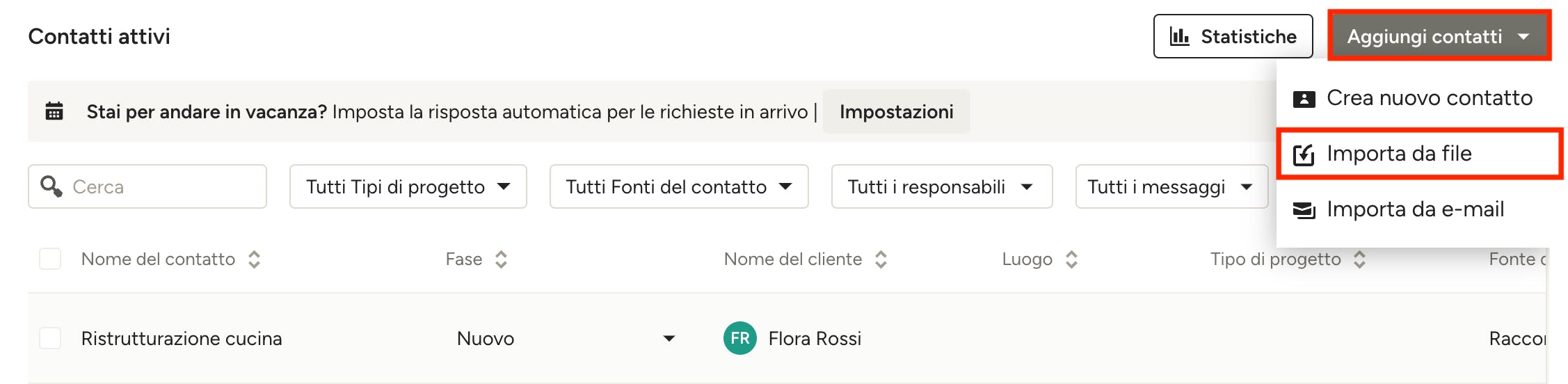Screen dimensions: 1568x384
Task: Open Impostazioni from the vacation banner
Action: click(896, 111)
